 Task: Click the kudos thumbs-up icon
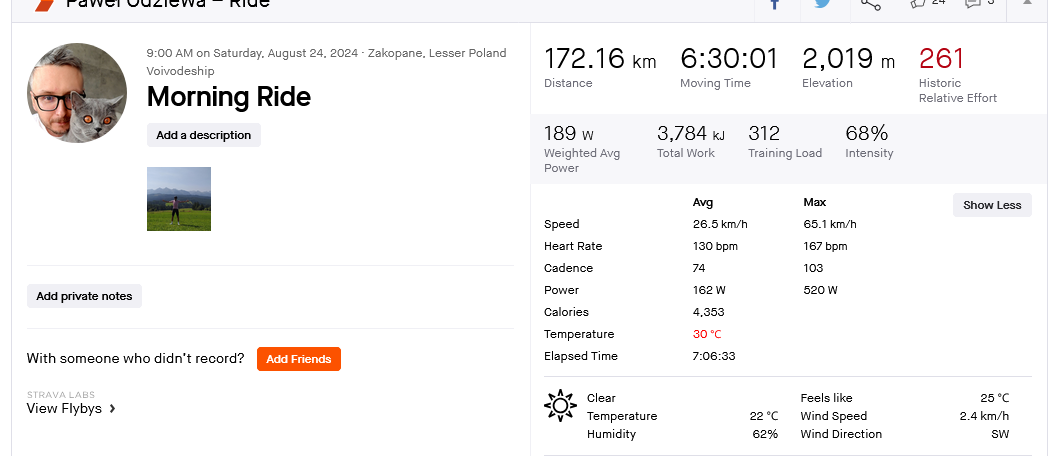pos(919,3)
